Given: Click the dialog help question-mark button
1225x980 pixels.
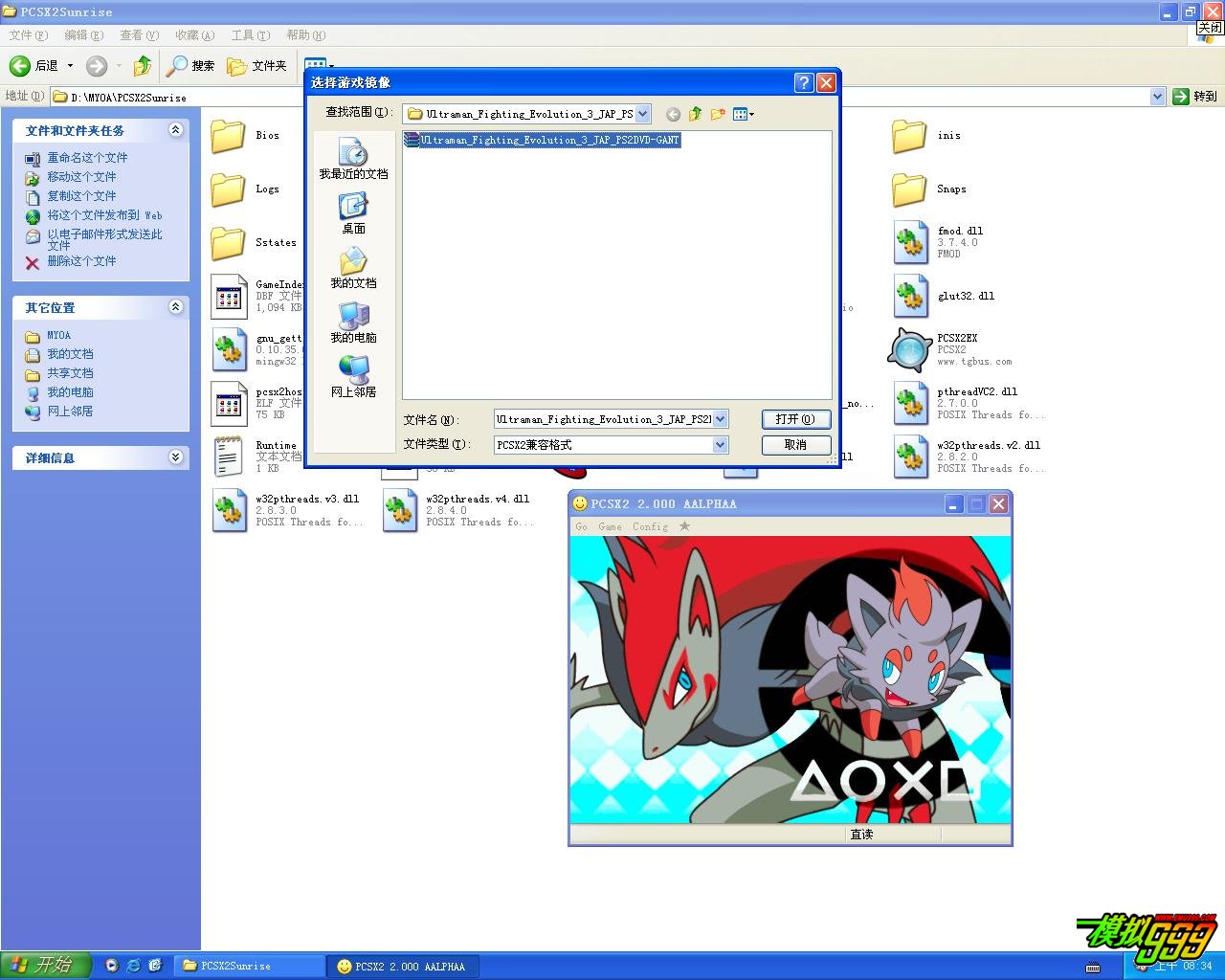Looking at the screenshot, I should point(804,82).
